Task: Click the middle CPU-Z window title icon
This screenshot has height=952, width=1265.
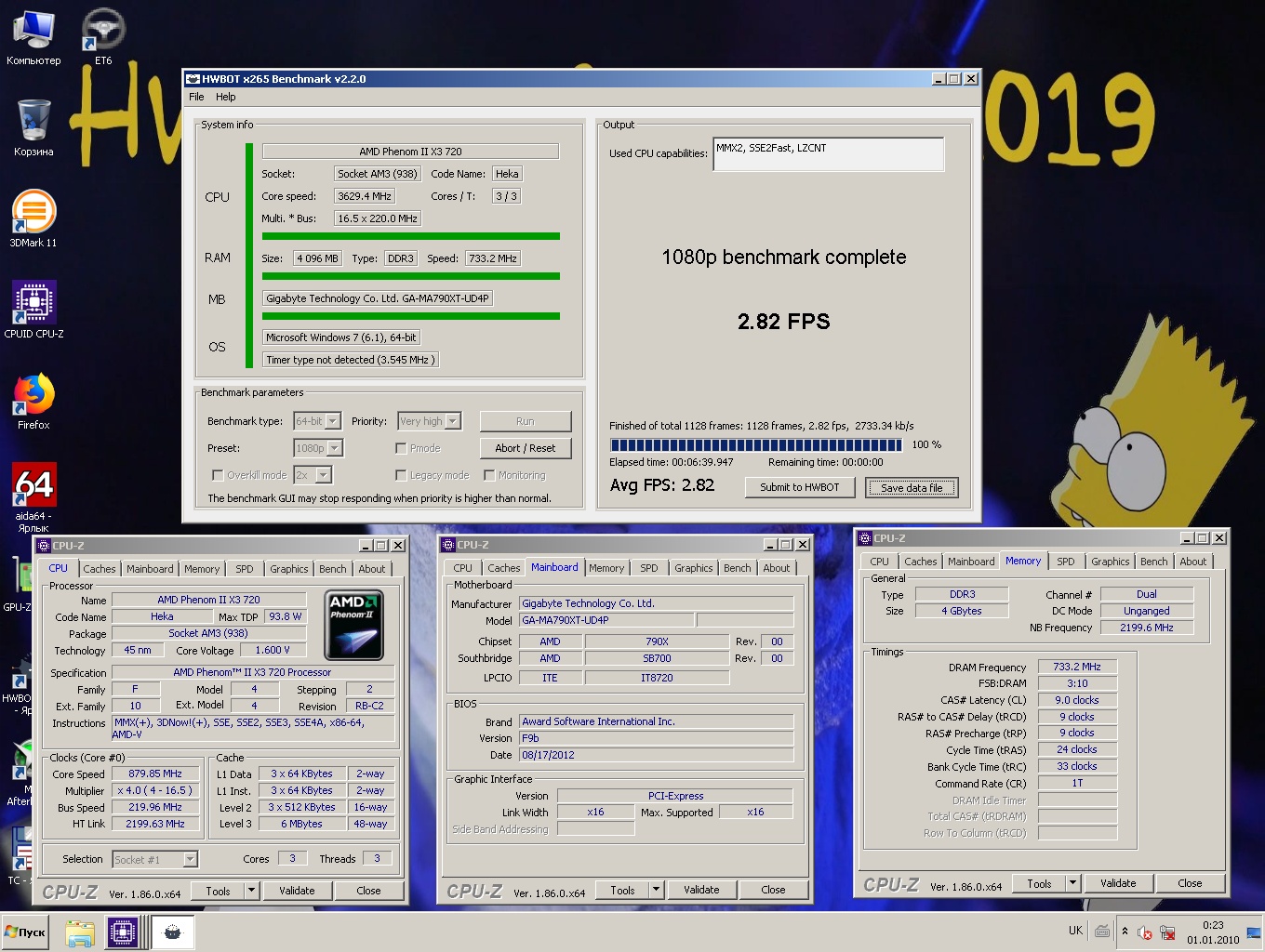Action: [448, 545]
